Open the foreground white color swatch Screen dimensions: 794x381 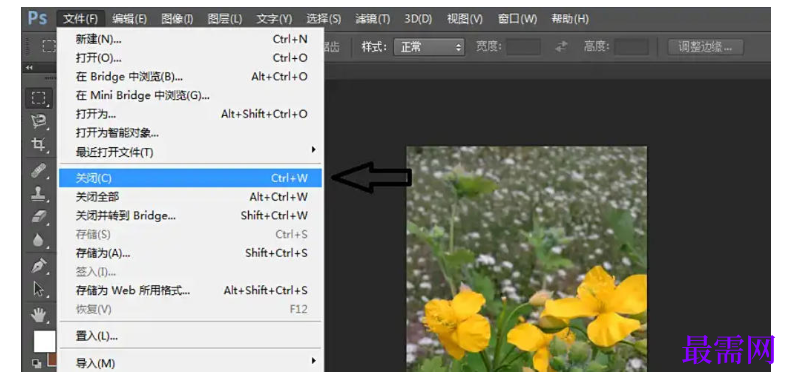click(45, 341)
